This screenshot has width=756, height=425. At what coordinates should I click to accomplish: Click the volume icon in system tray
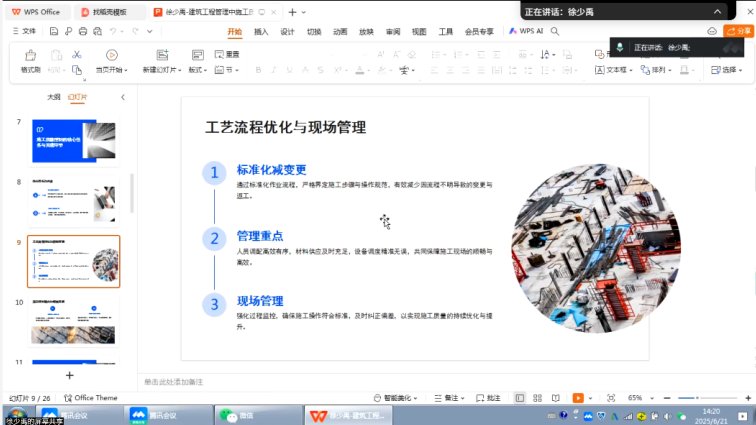click(x=667, y=416)
